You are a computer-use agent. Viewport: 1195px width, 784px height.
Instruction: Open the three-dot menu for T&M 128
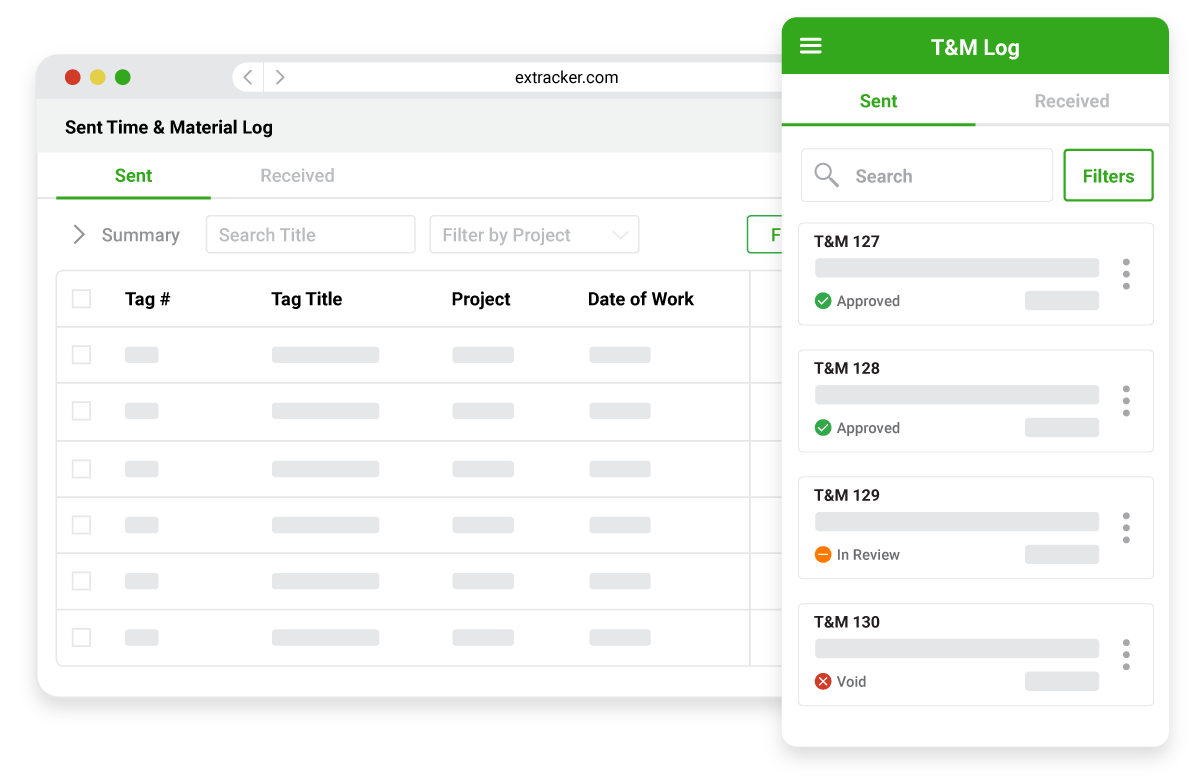click(1126, 401)
